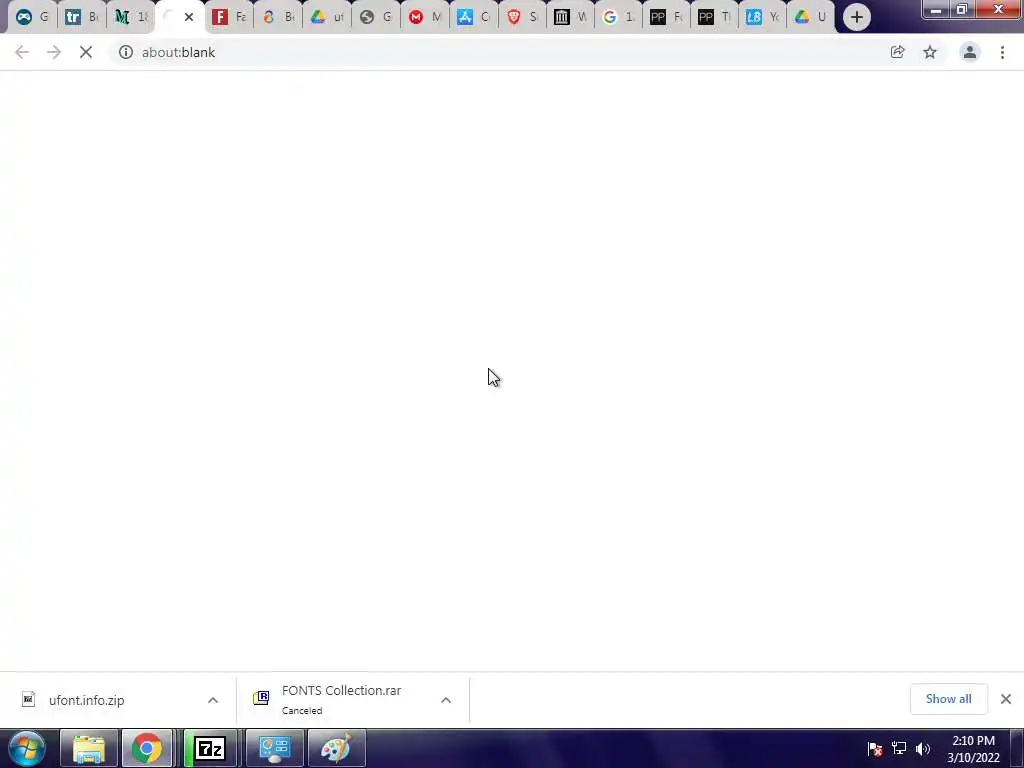The image size is (1024, 768).
Task: Minimize the Chrome window
Action: point(936,10)
